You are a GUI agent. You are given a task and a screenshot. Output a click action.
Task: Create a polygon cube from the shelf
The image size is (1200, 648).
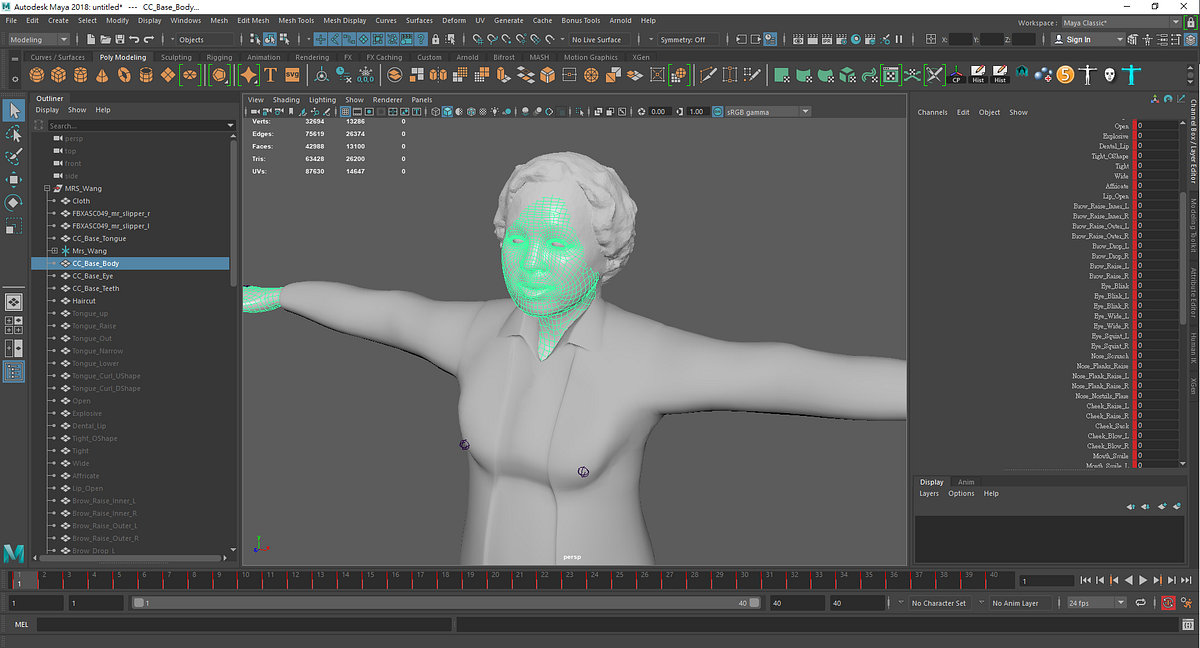coord(57,74)
